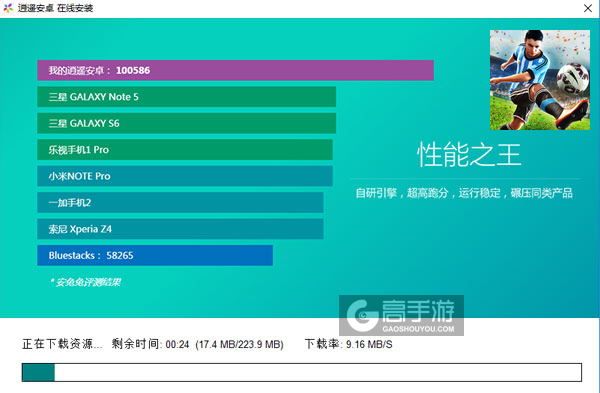Click the download progress bar
Image resolution: width=600 pixels, height=393 pixels.
(x=302, y=372)
